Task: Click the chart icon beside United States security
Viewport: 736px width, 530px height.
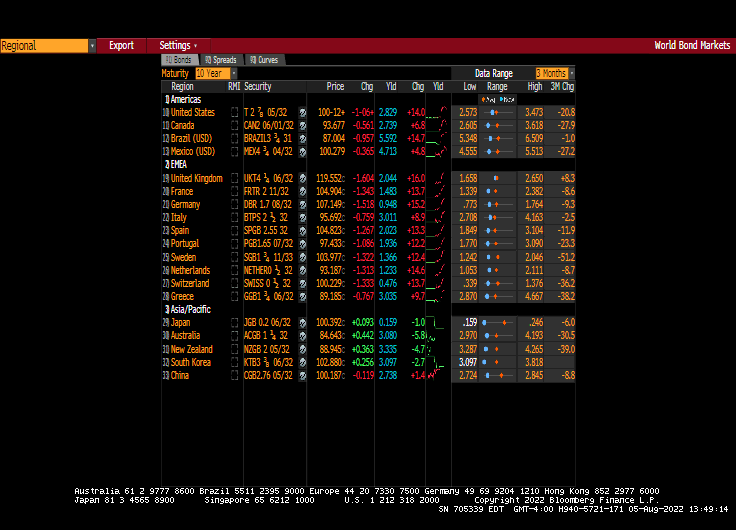Action: click(302, 113)
